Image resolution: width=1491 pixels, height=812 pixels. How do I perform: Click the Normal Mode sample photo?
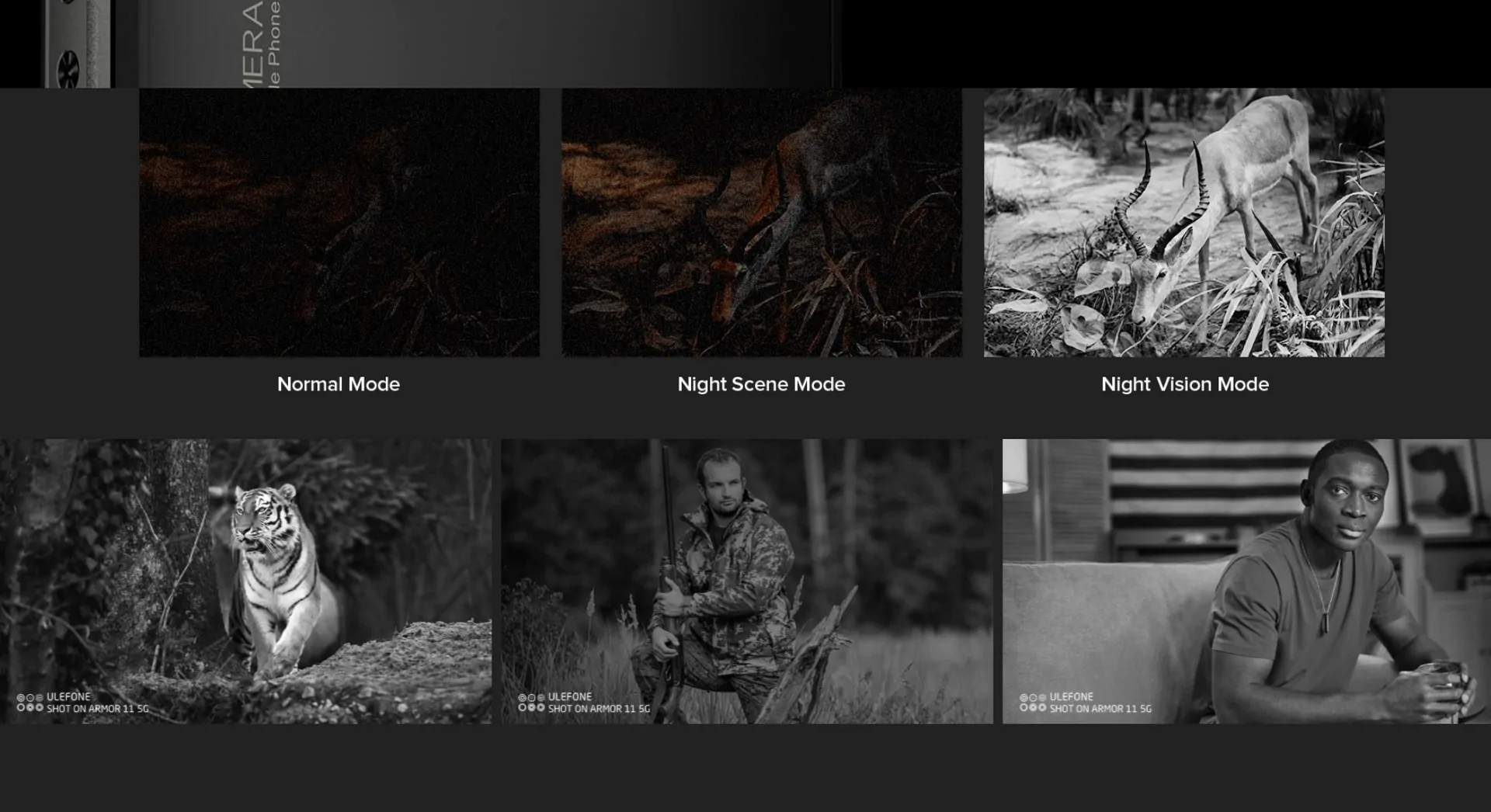[339, 222]
